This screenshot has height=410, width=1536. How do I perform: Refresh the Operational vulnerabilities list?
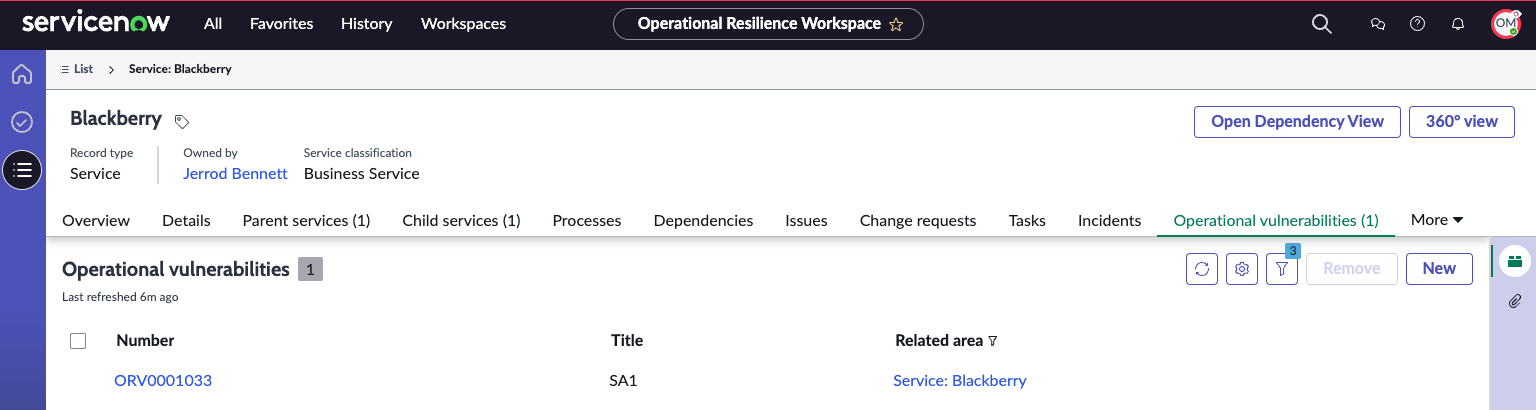pos(1202,268)
